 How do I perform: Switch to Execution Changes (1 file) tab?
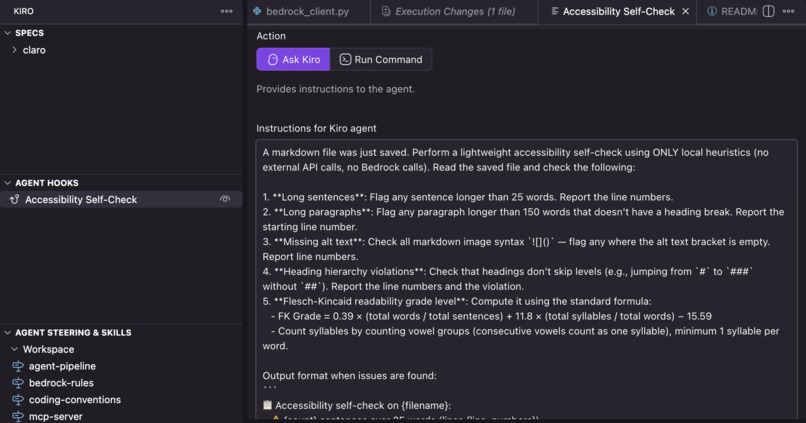click(x=455, y=11)
